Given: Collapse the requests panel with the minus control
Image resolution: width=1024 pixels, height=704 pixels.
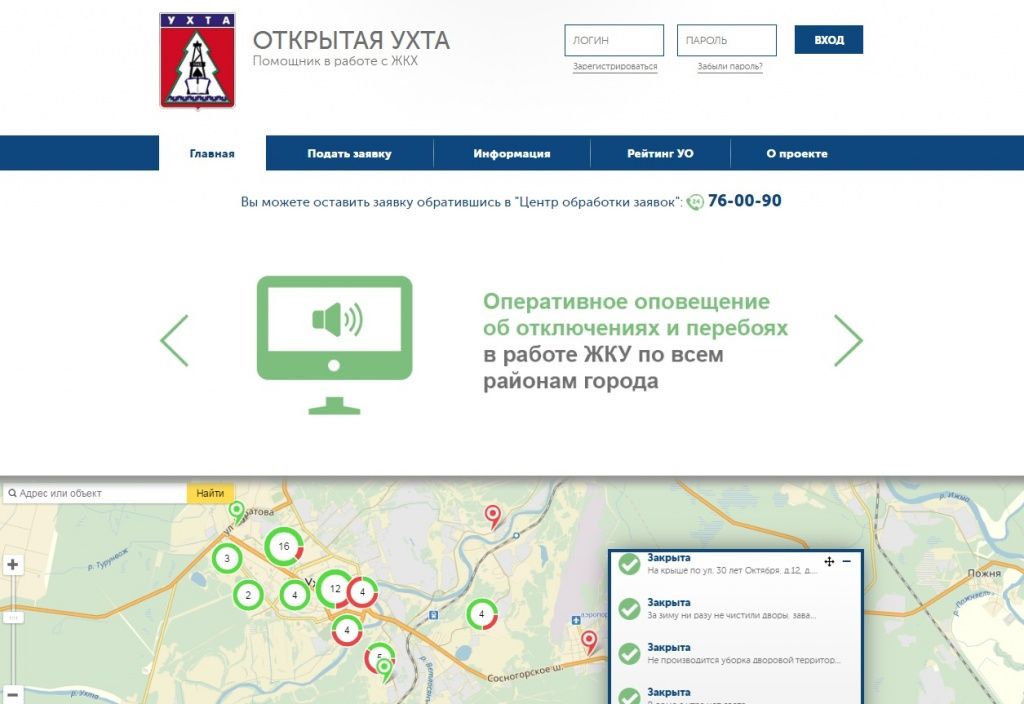Looking at the screenshot, I should pyautogui.click(x=846, y=562).
